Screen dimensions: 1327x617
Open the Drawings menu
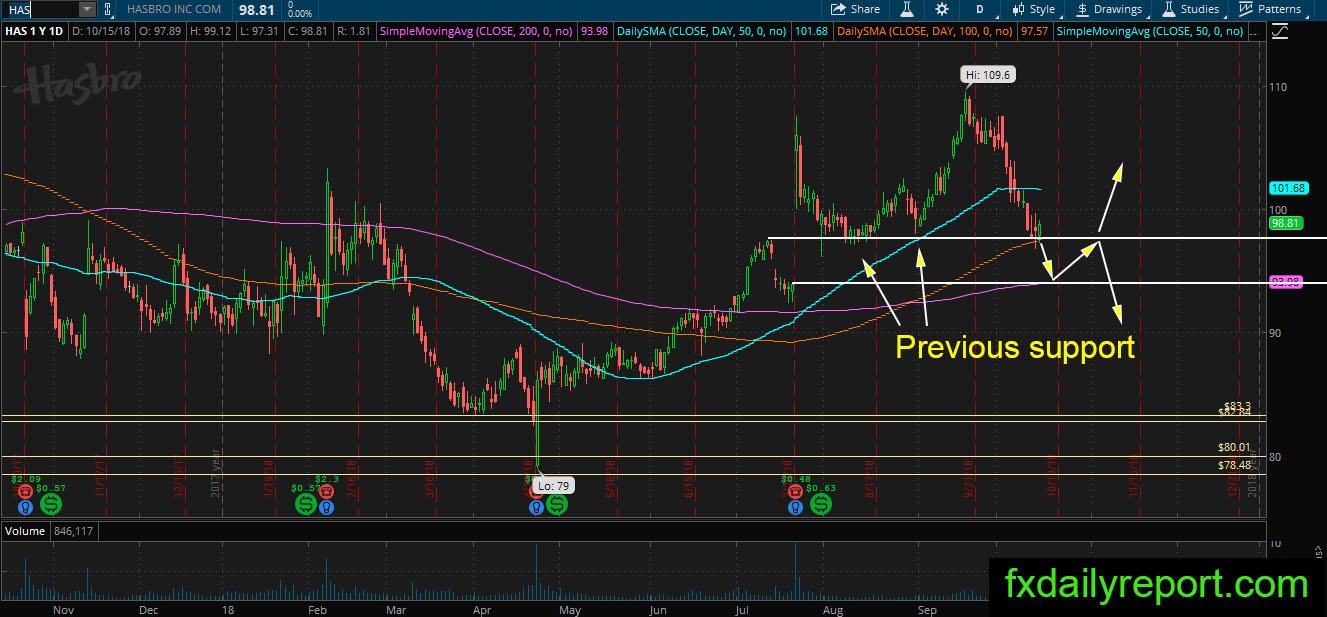click(x=1109, y=9)
